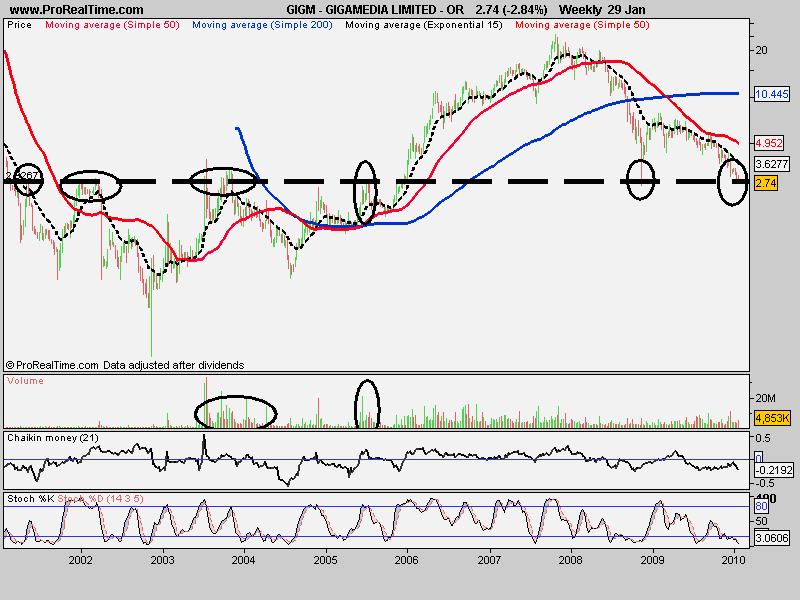Click the Volume panel label

click(25, 381)
